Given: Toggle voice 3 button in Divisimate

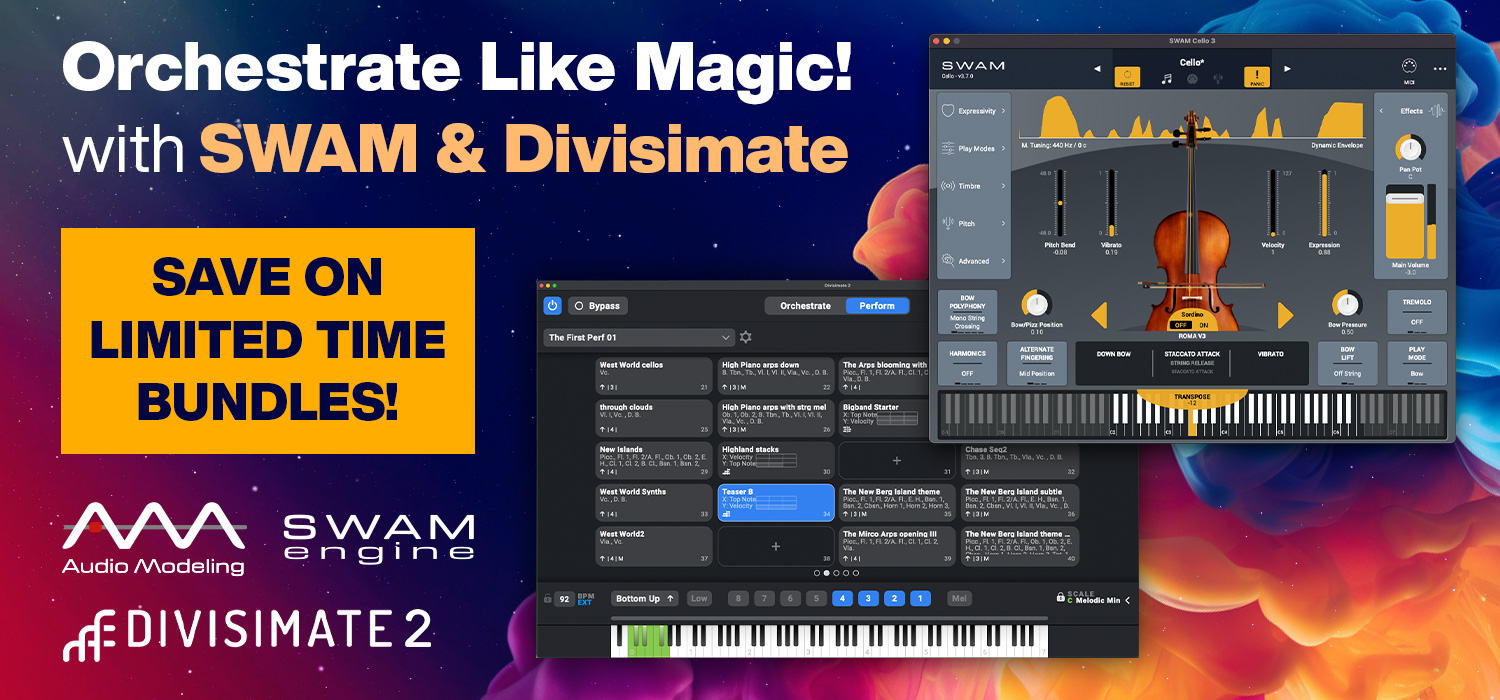Looking at the screenshot, I should point(868,599).
